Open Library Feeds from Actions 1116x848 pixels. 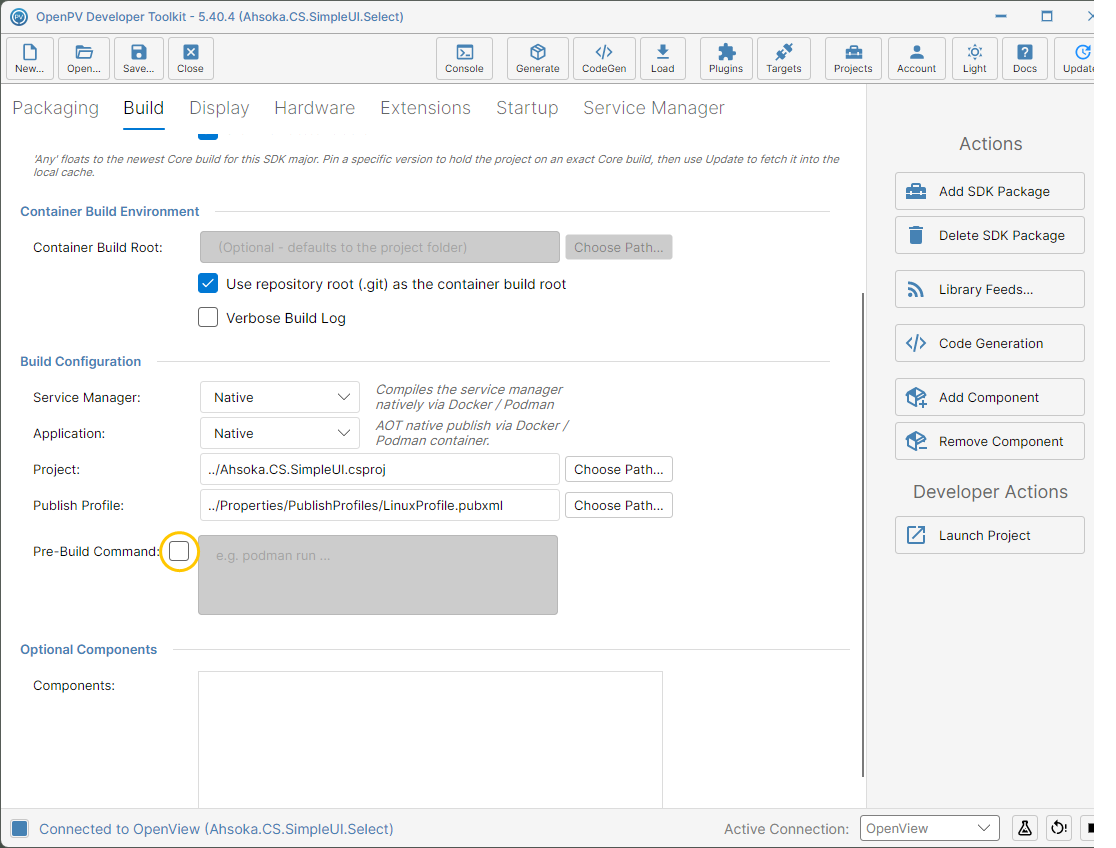click(x=989, y=289)
